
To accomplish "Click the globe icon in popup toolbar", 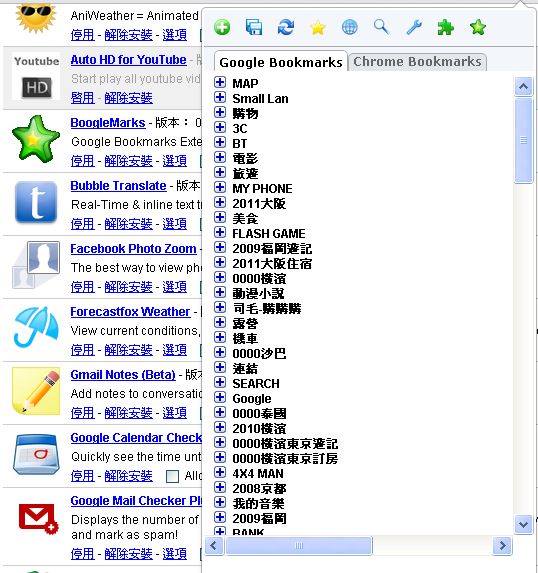I will tap(350, 27).
